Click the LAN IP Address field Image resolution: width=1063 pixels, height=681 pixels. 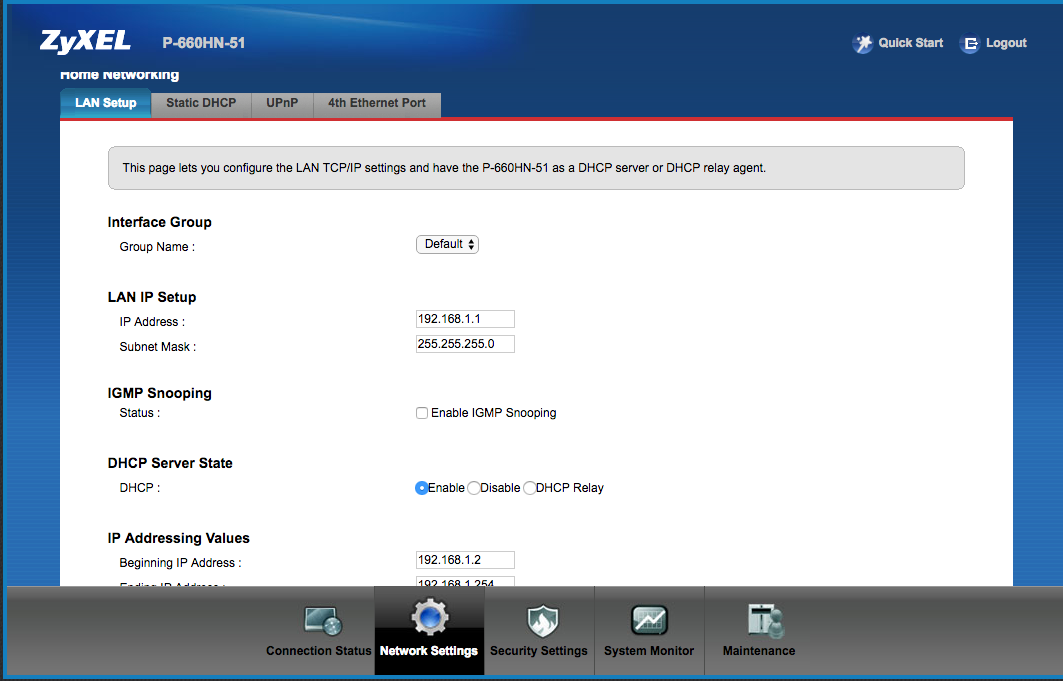[x=465, y=319]
